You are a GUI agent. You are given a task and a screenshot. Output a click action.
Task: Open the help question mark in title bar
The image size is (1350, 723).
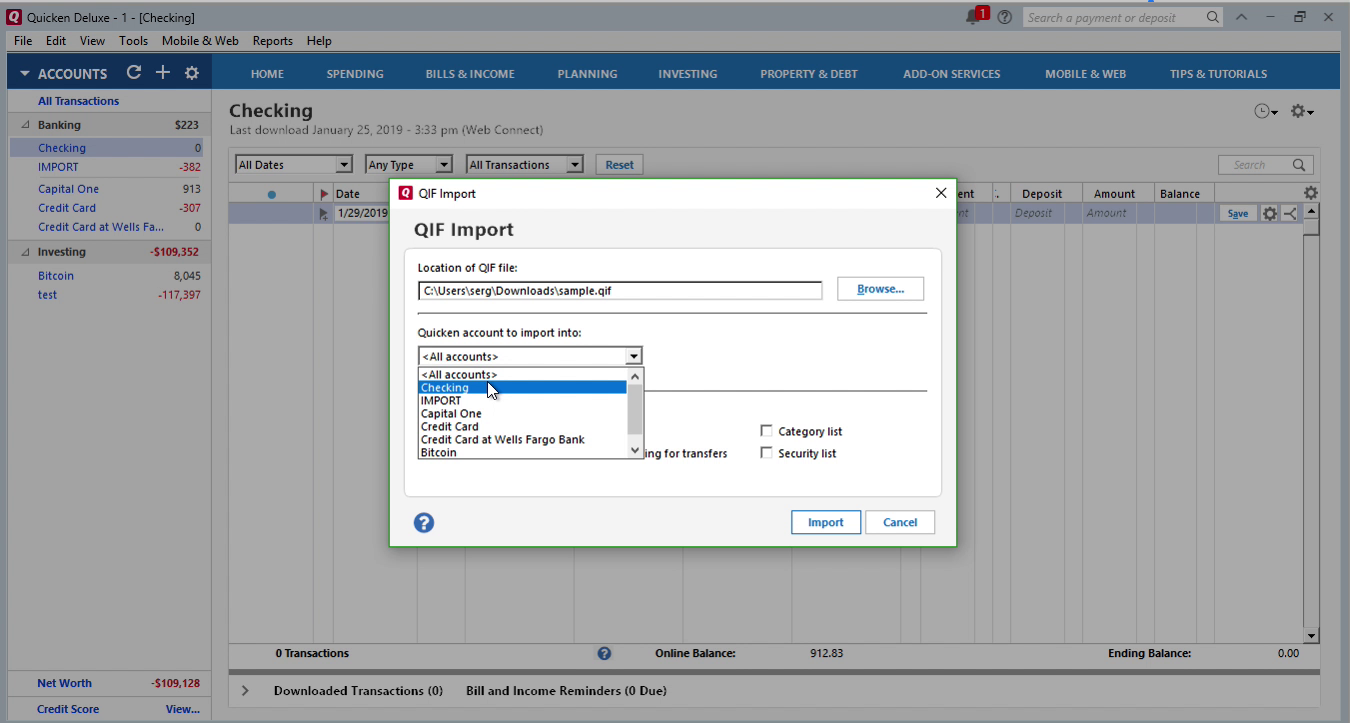click(1005, 17)
